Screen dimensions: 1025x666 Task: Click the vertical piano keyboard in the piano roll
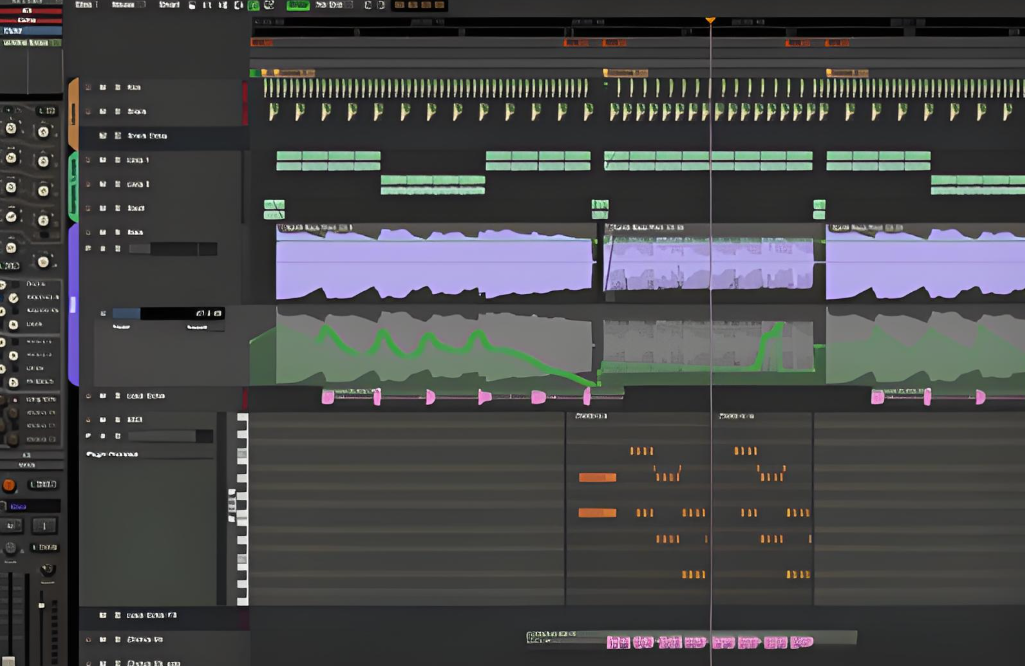click(243, 508)
